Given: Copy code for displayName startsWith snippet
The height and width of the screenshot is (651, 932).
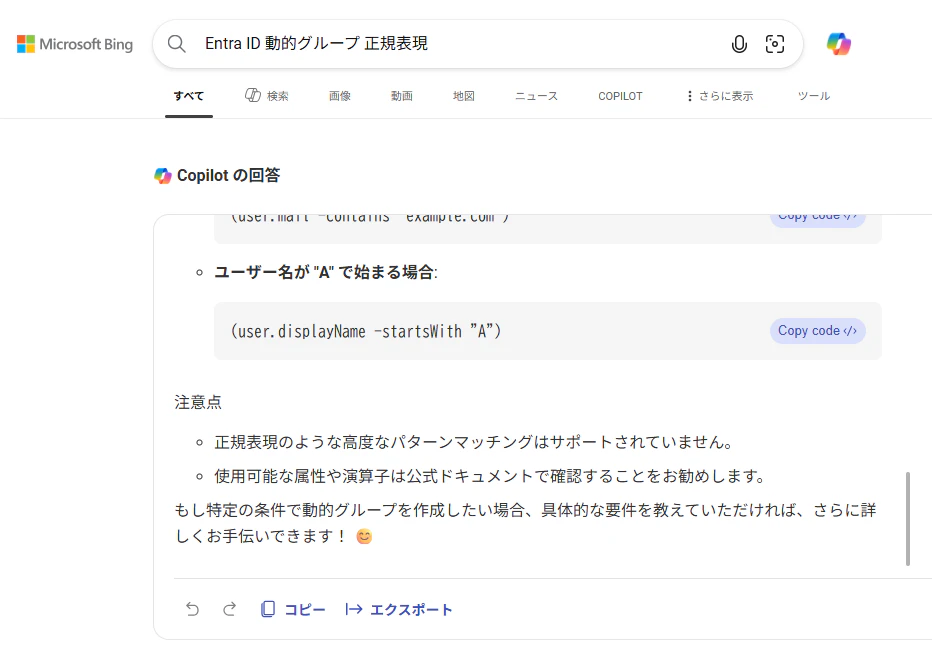Looking at the screenshot, I should point(817,331).
